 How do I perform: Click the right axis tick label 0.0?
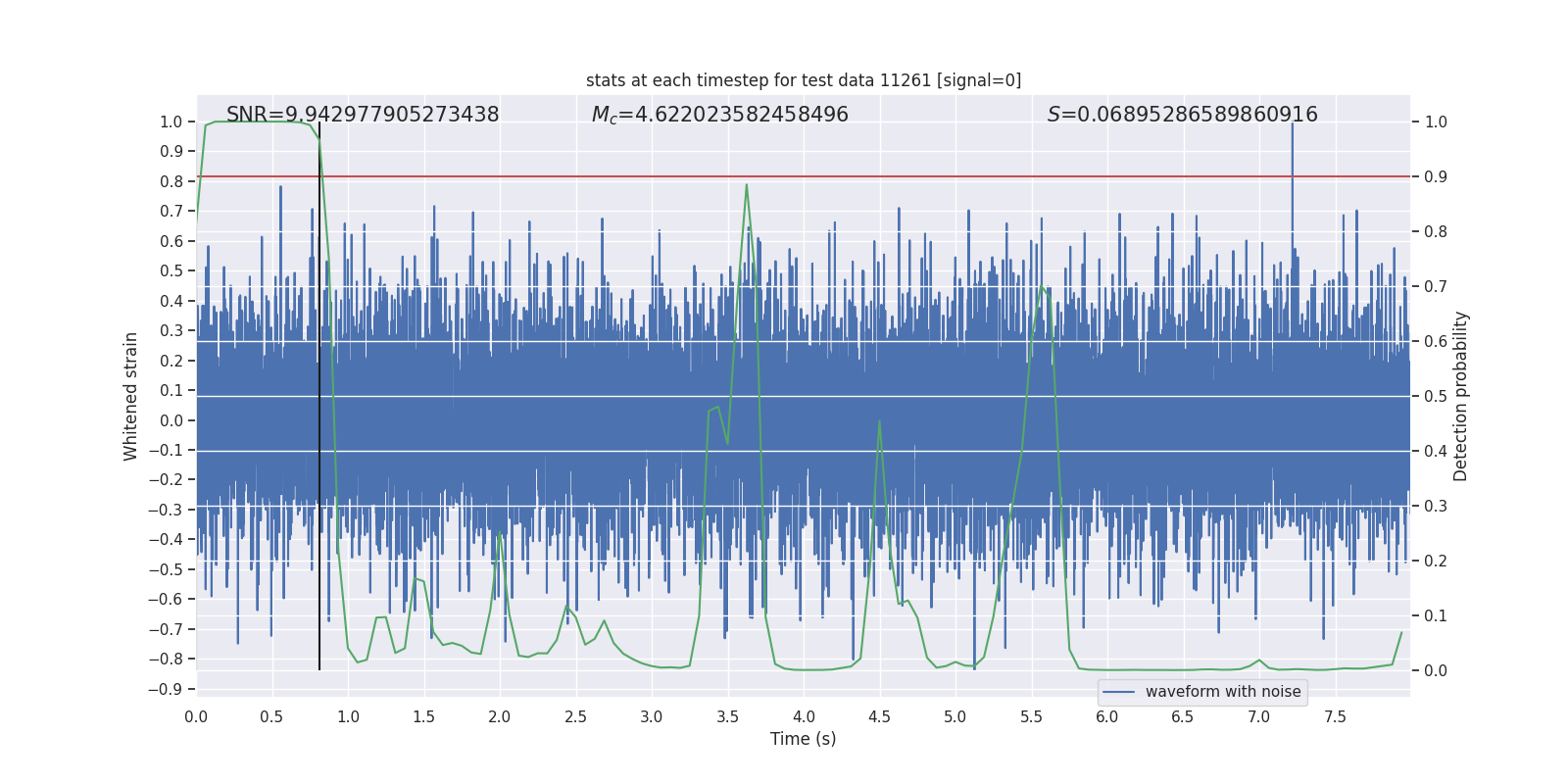click(x=1436, y=671)
